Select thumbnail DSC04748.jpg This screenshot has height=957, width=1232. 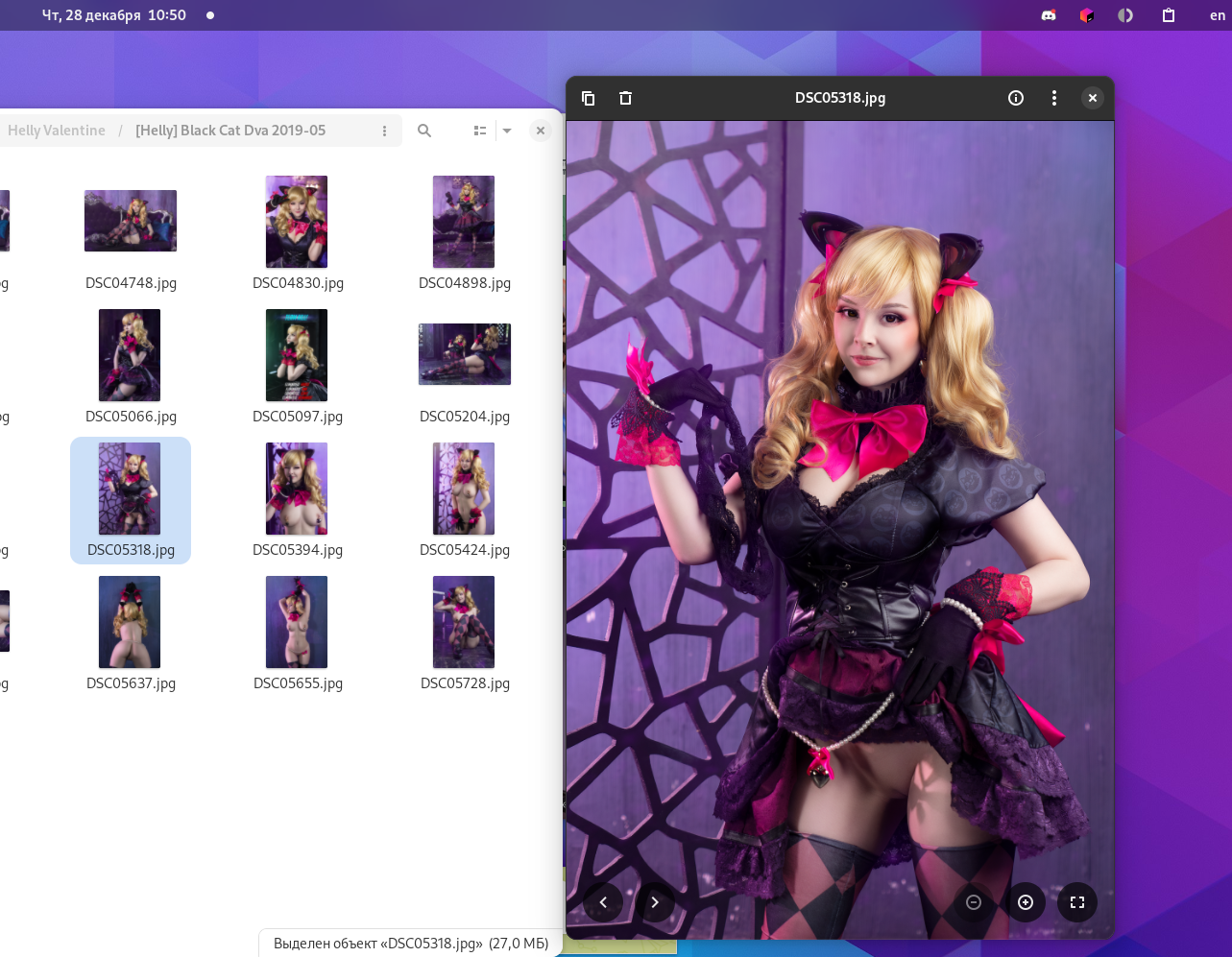131,221
